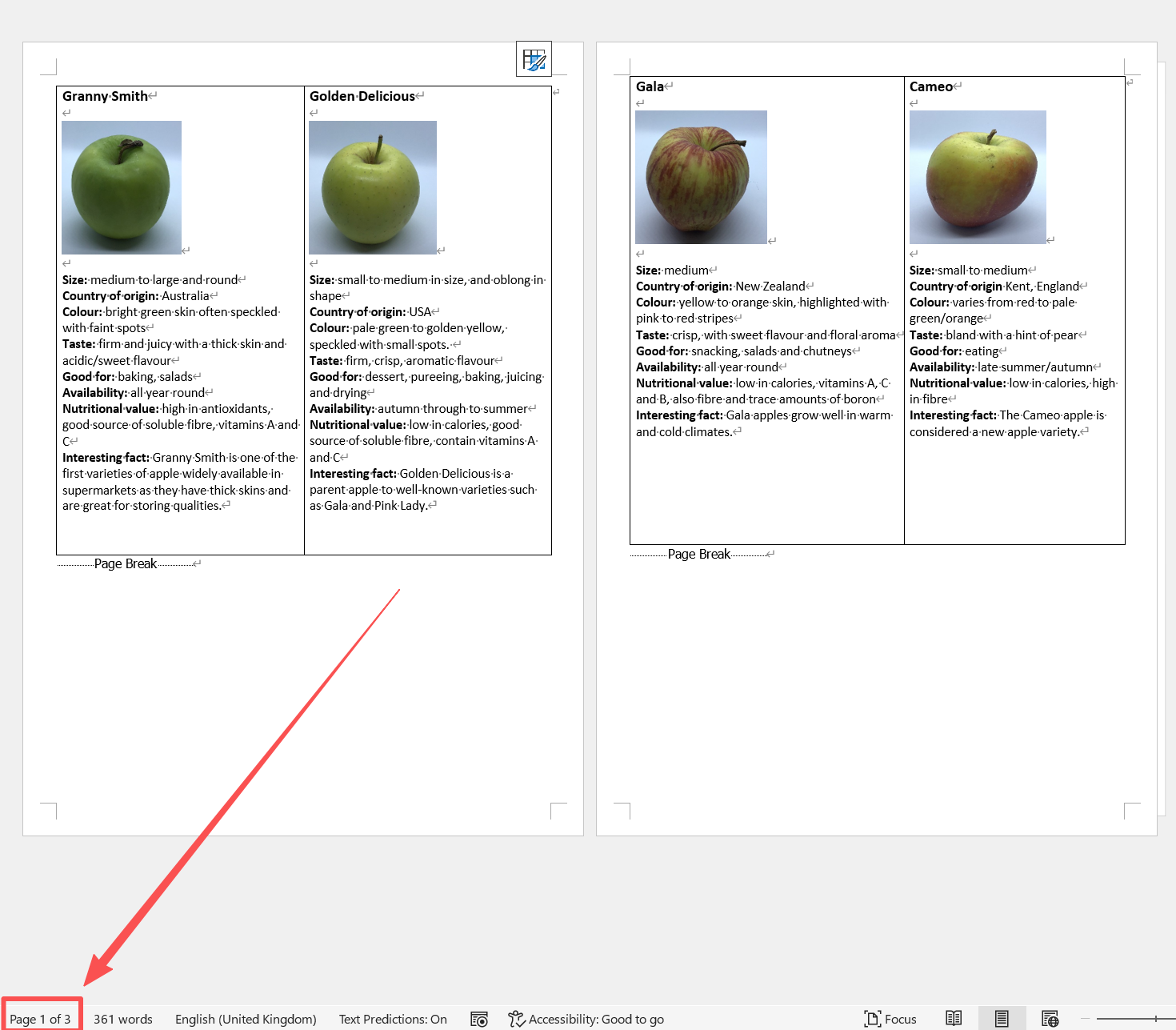Image resolution: width=1176 pixels, height=1030 pixels.
Task: Click the Cameo heading
Action: (x=931, y=86)
